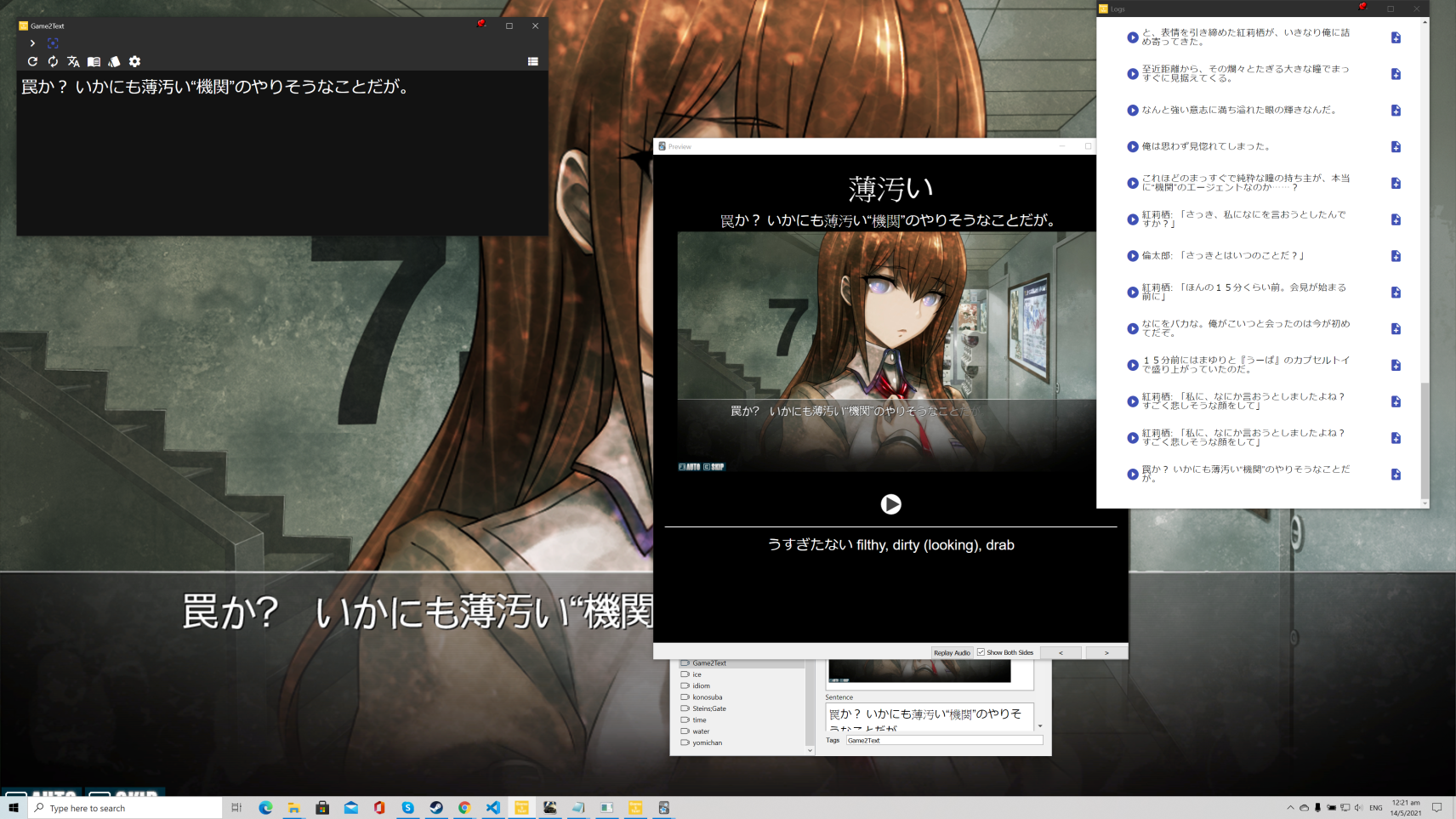Add card for log 'なんと強い意志に満ち溢れた'
This screenshot has height=819, width=1456.
pos(1396,111)
